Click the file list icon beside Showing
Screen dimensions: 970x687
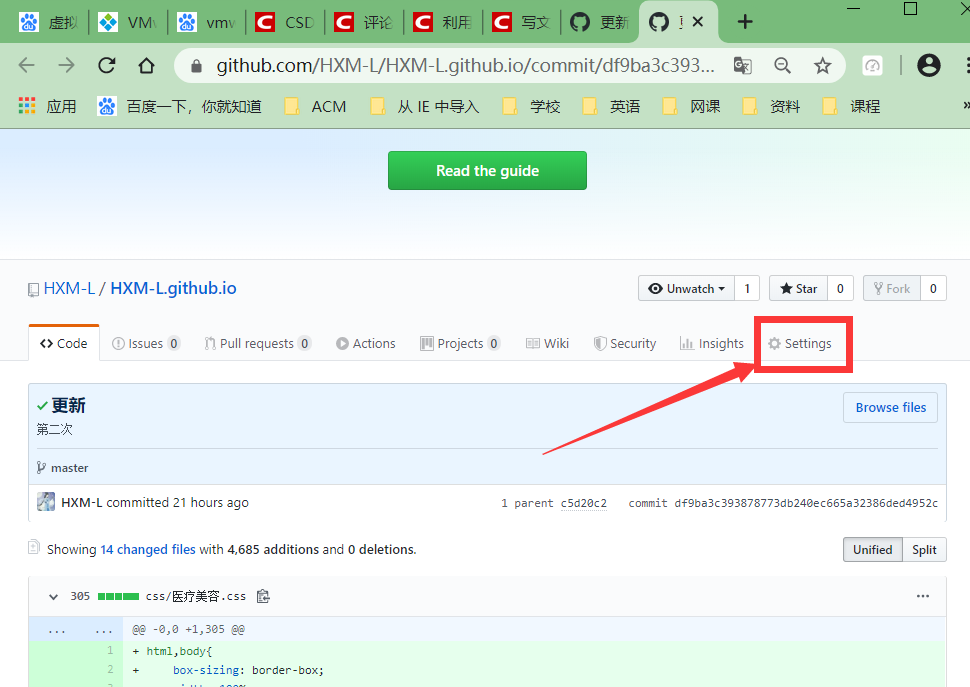[x=34, y=548]
